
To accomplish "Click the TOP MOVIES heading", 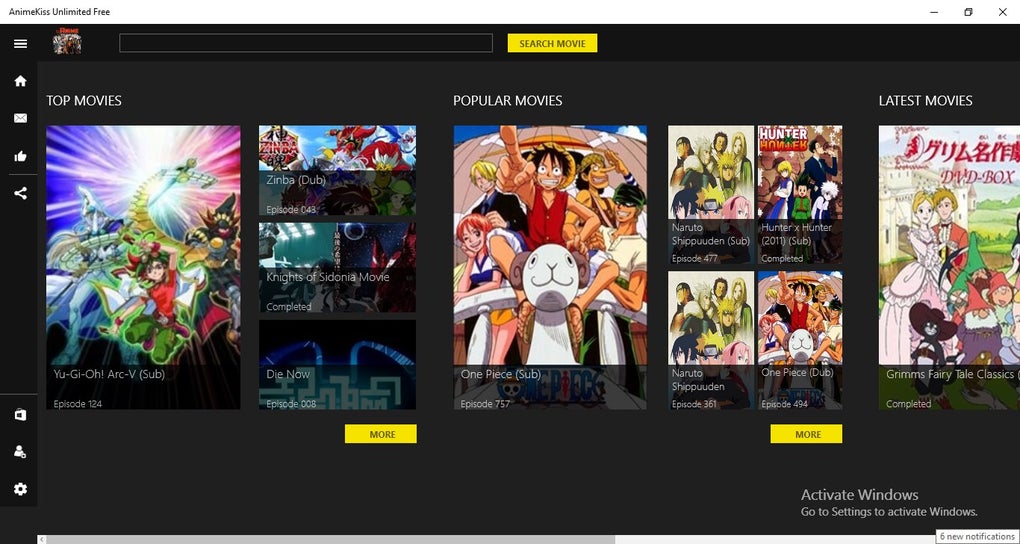I will tap(84, 101).
